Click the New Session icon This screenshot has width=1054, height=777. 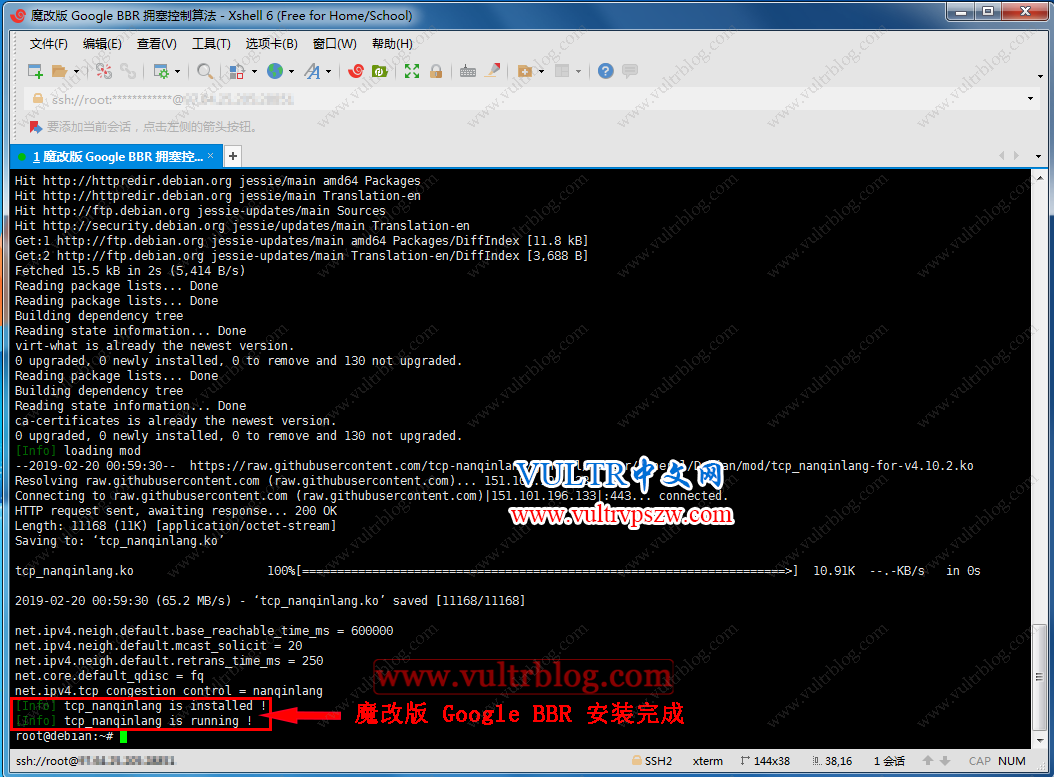click(x=35, y=71)
